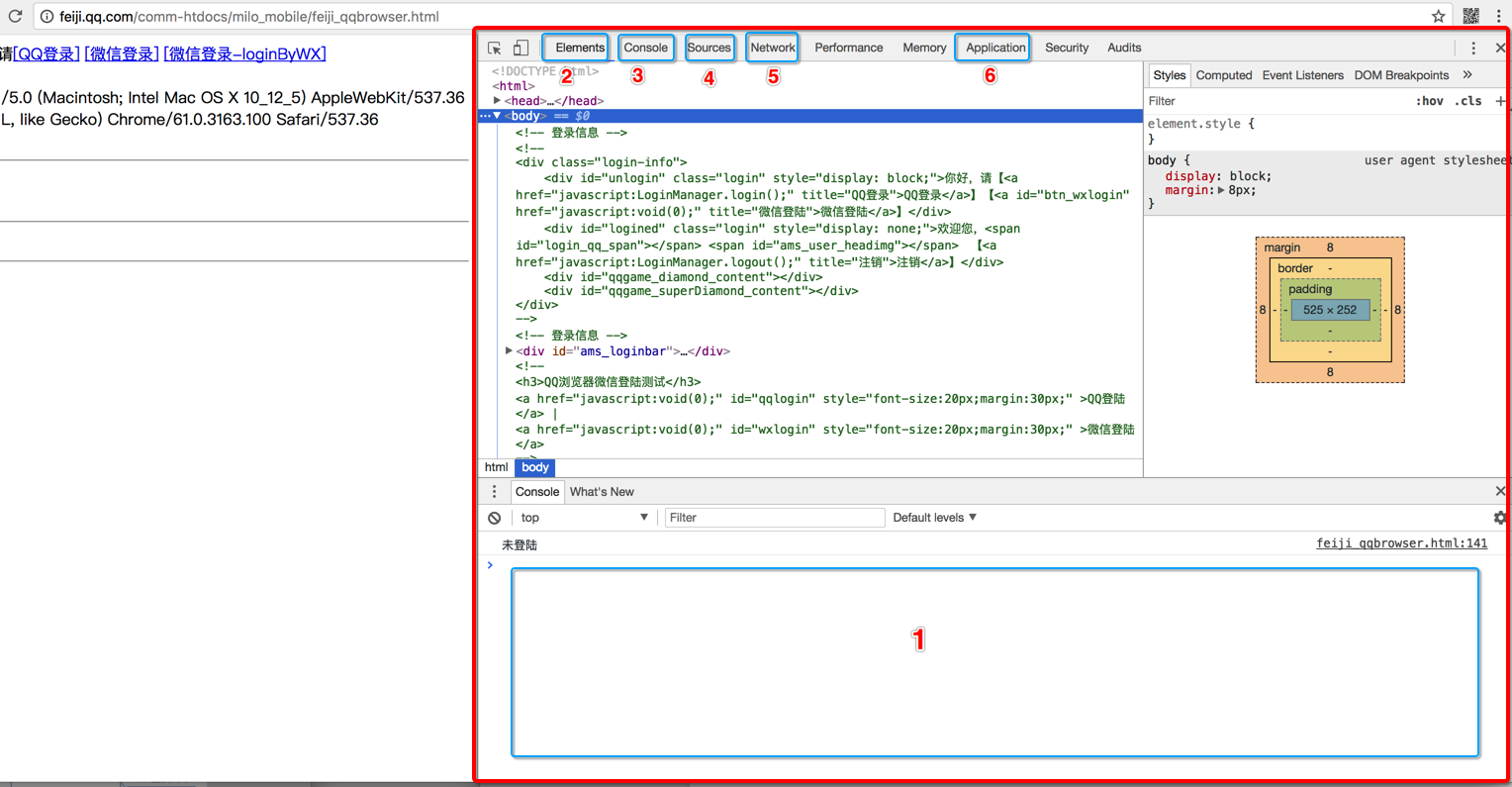The height and width of the screenshot is (787, 1512).
Task: Reload the page with the browser refresh icon
Action: tap(15, 16)
